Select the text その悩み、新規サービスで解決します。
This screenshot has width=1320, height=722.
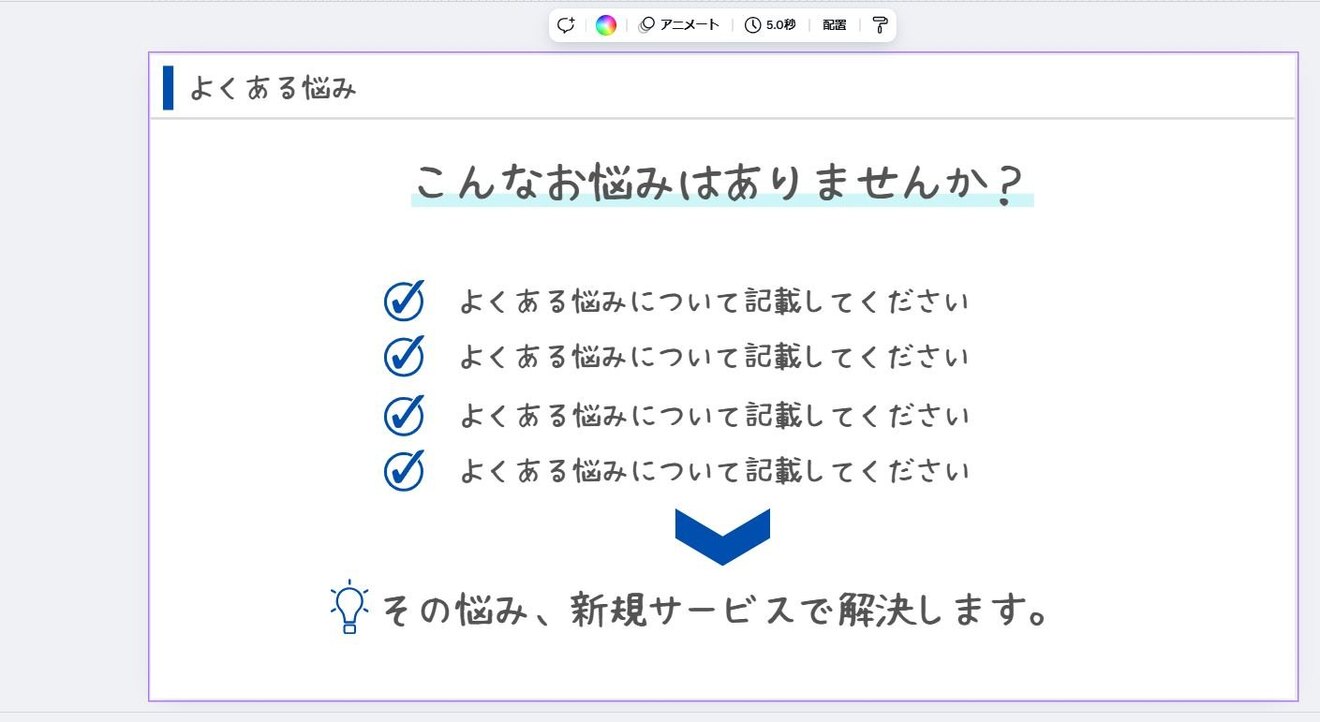coord(714,608)
